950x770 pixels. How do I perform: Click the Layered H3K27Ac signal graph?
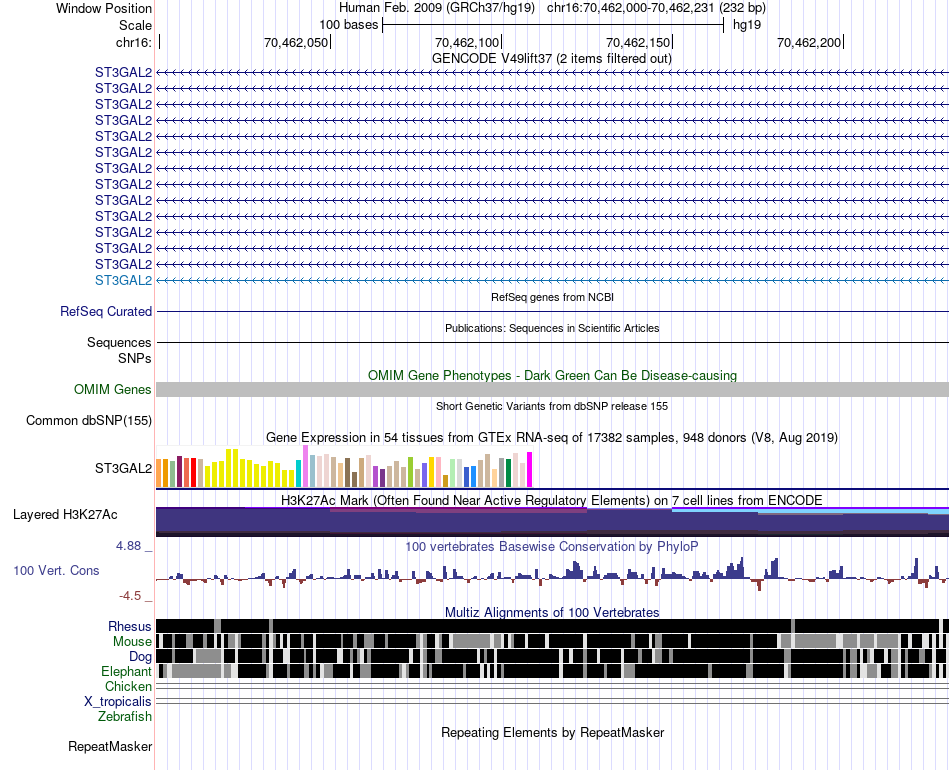click(x=552, y=522)
